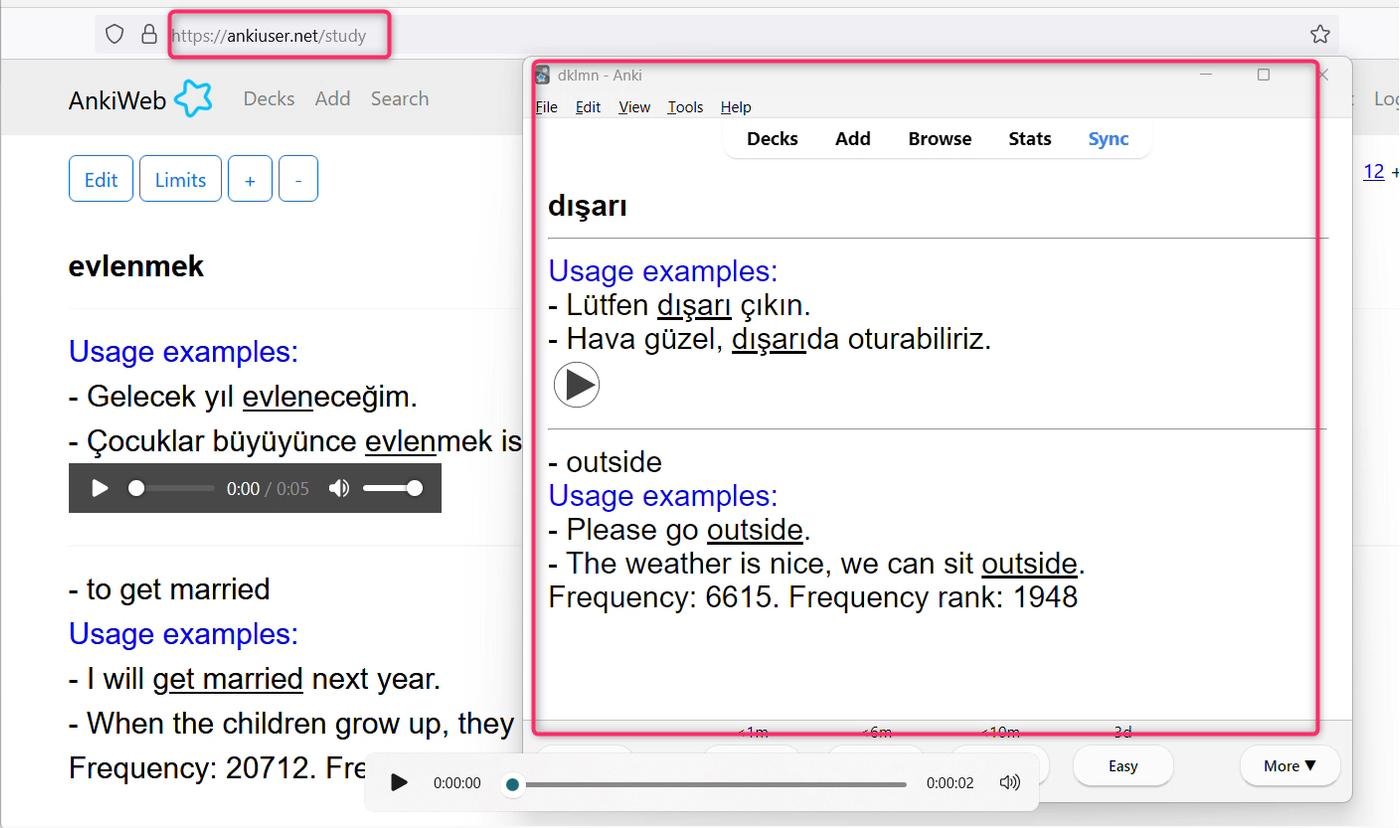Image resolution: width=1400 pixels, height=828 pixels.
Task: Open the View menu
Action: click(x=634, y=107)
